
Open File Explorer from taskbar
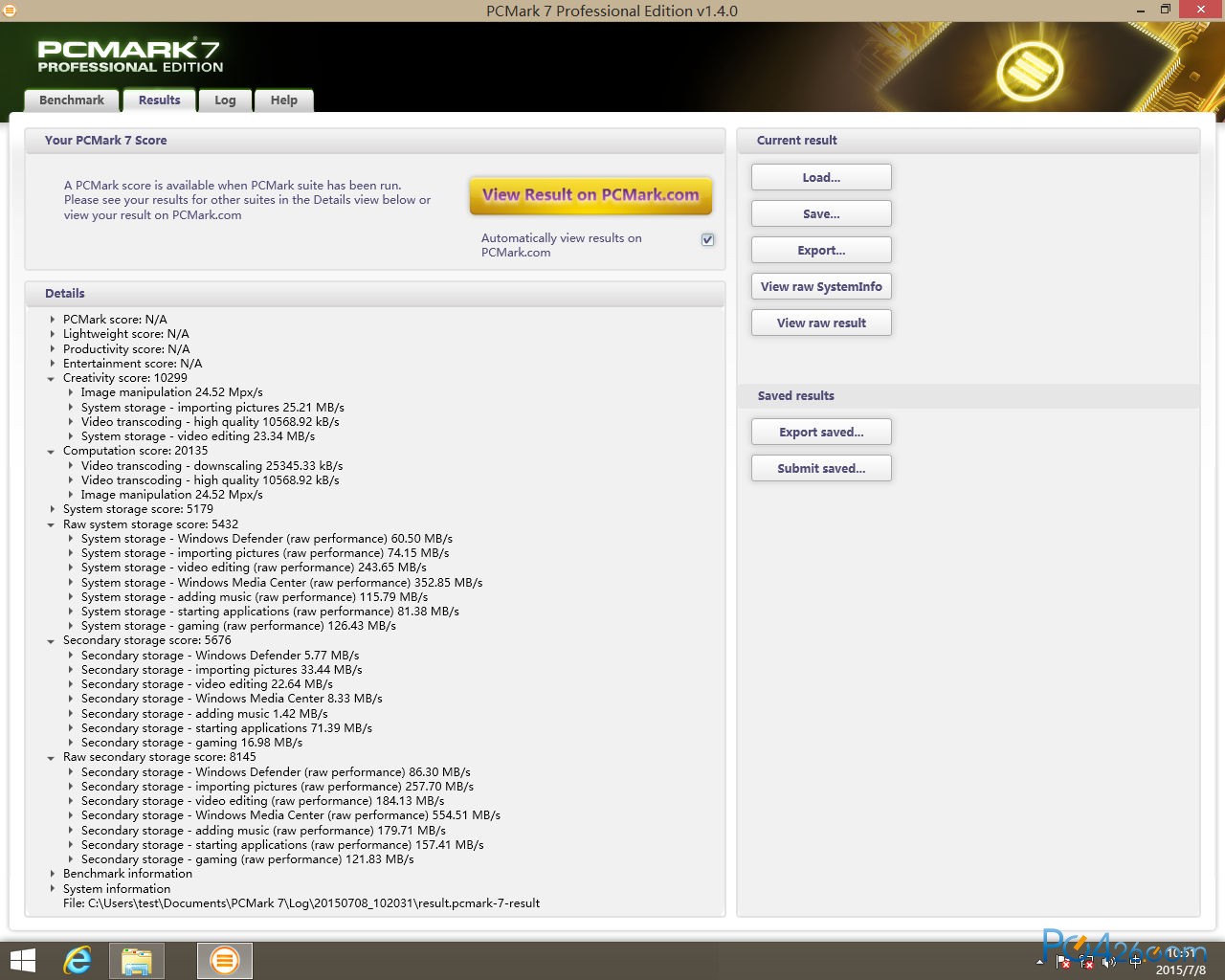pos(137,960)
